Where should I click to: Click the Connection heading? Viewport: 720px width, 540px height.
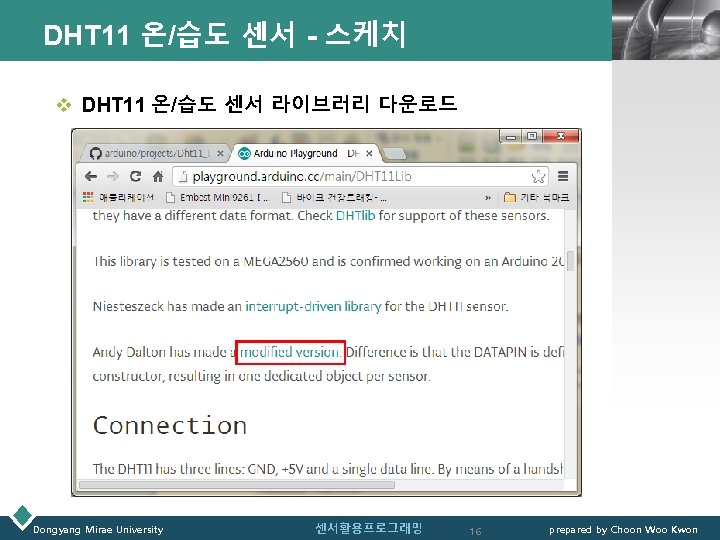click(170, 426)
